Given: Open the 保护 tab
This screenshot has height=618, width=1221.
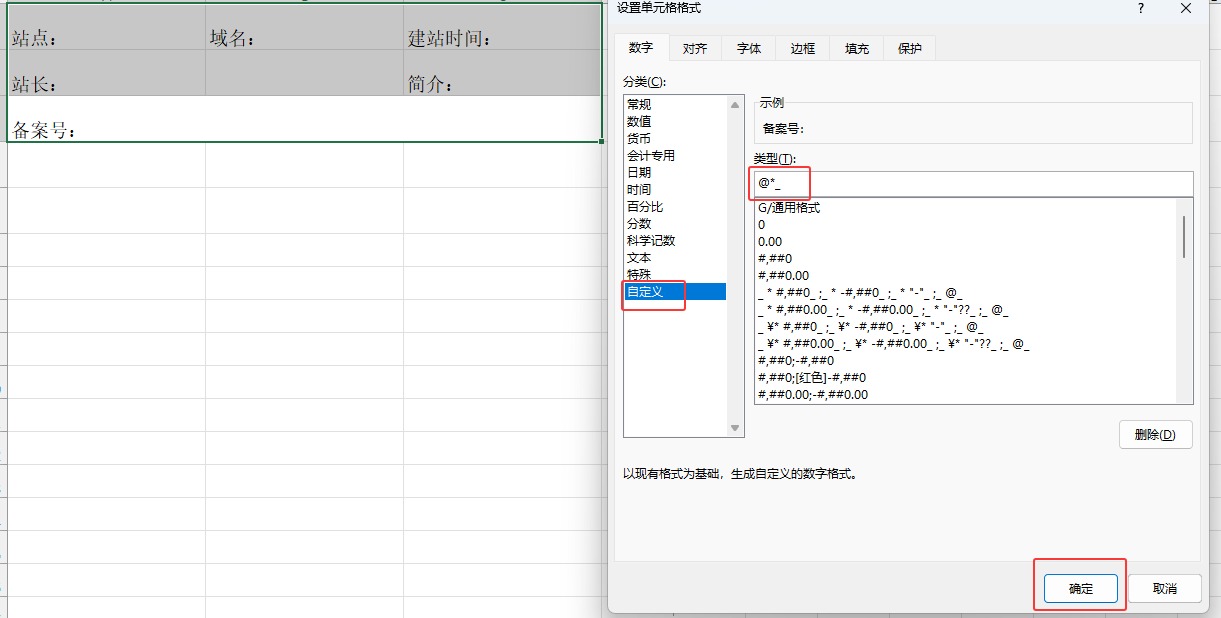Looking at the screenshot, I should (908, 46).
